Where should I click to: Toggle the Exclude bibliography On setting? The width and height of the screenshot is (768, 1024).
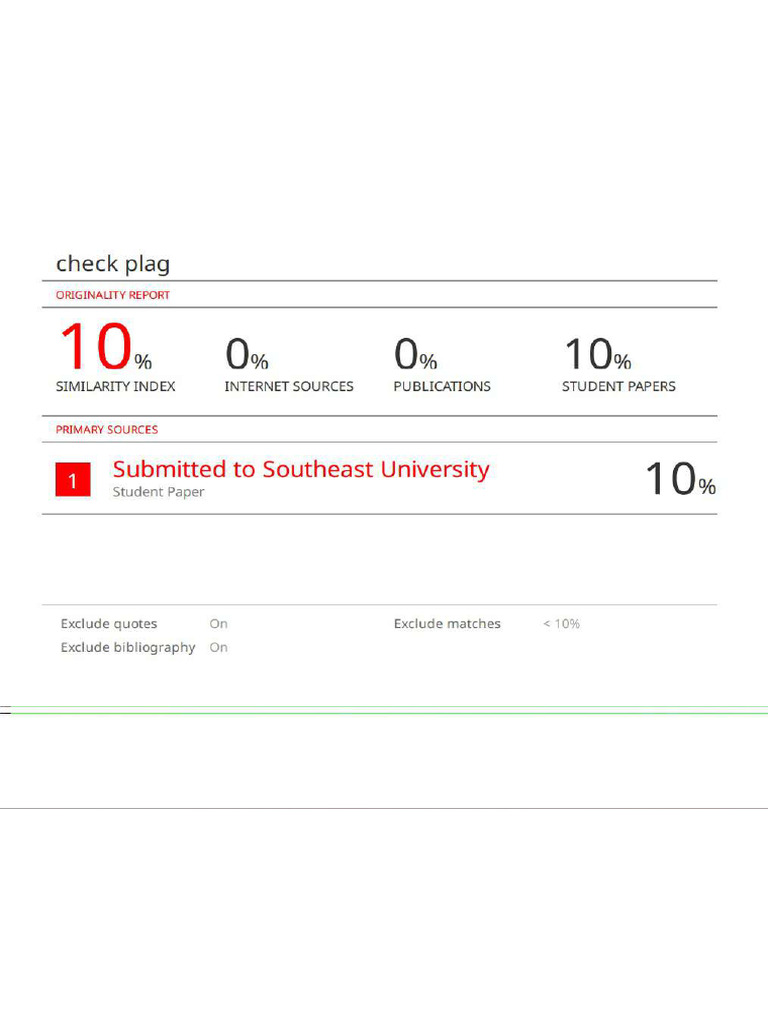pyautogui.click(x=218, y=648)
